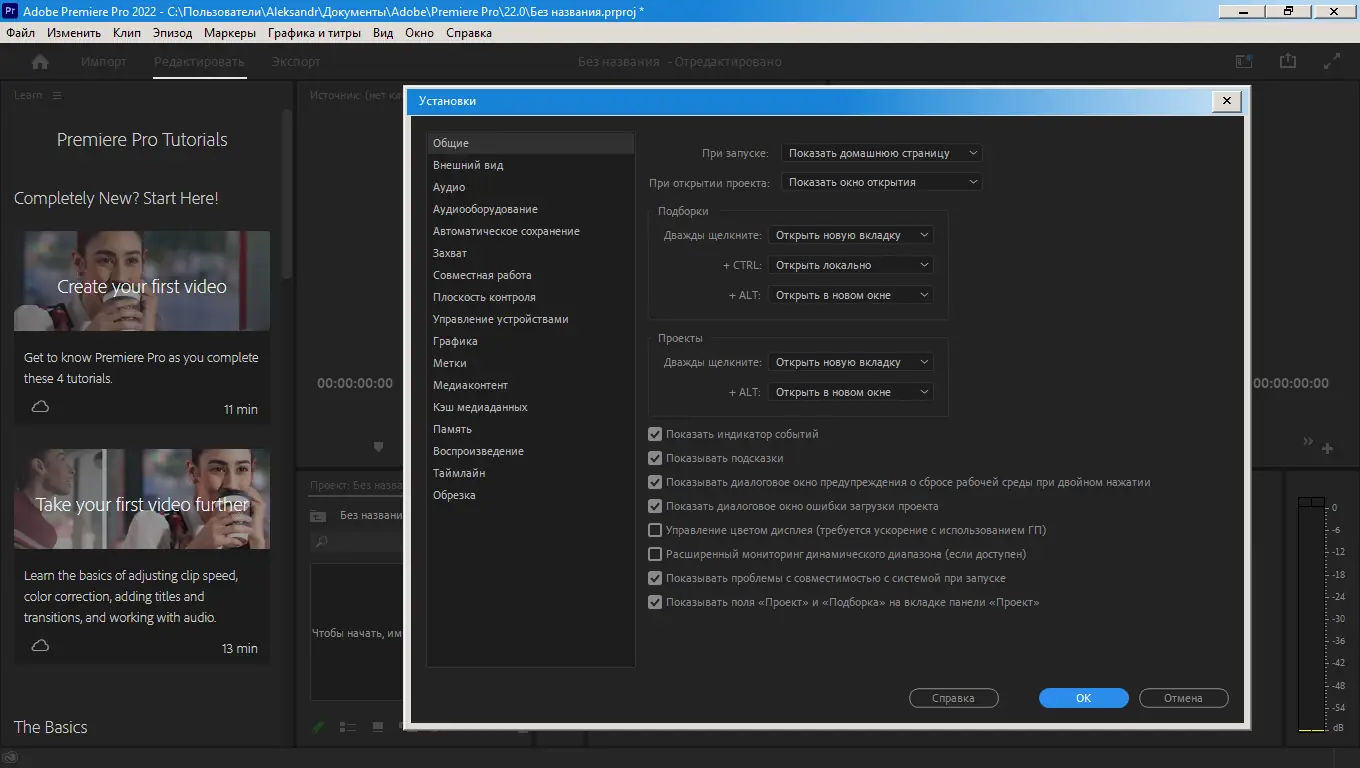
Task: Open Take your first video further tutorial
Action: [142, 498]
